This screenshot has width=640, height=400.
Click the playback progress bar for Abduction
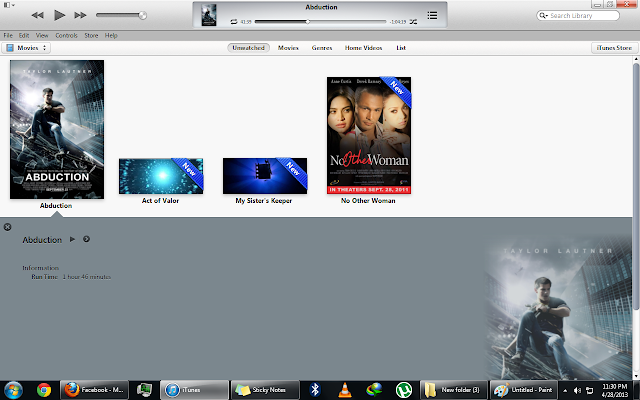click(320, 22)
